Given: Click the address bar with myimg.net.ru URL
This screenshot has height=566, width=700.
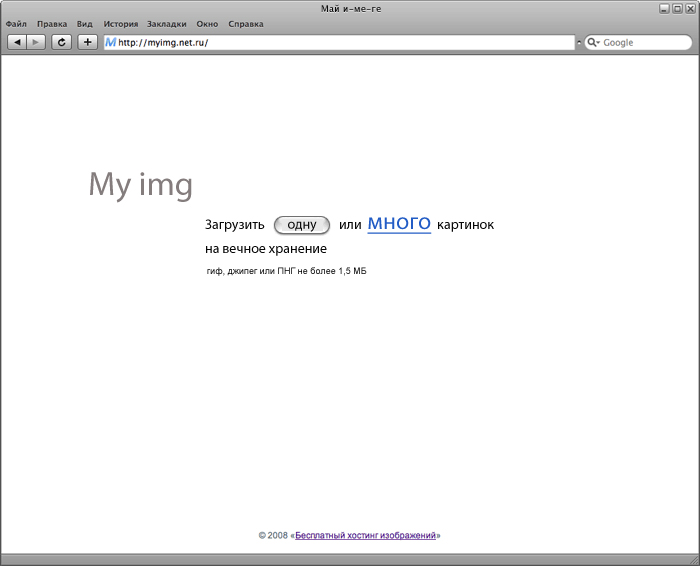Looking at the screenshot, I should [x=340, y=43].
